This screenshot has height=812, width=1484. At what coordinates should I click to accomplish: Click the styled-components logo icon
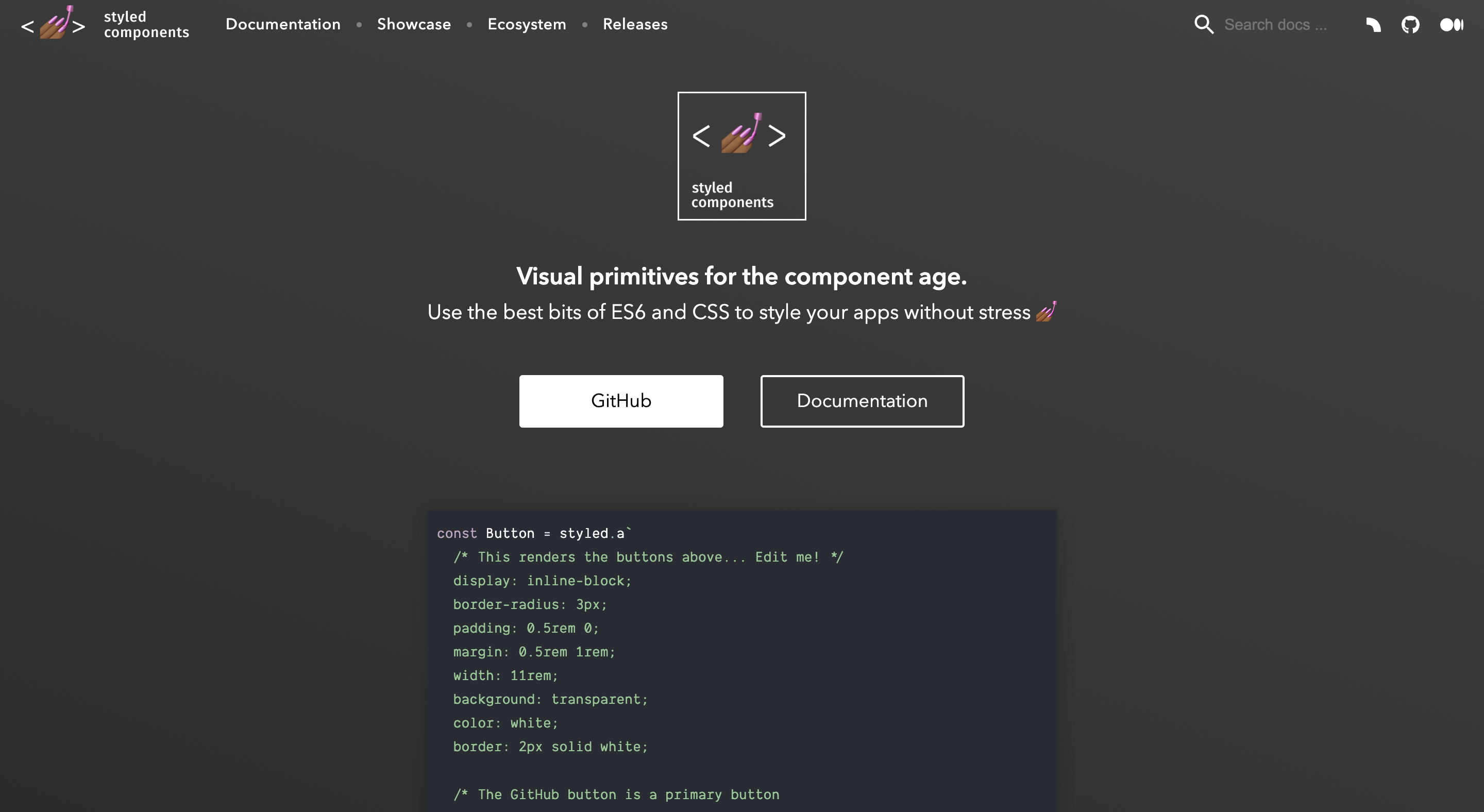pyautogui.click(x=52, y=24)
